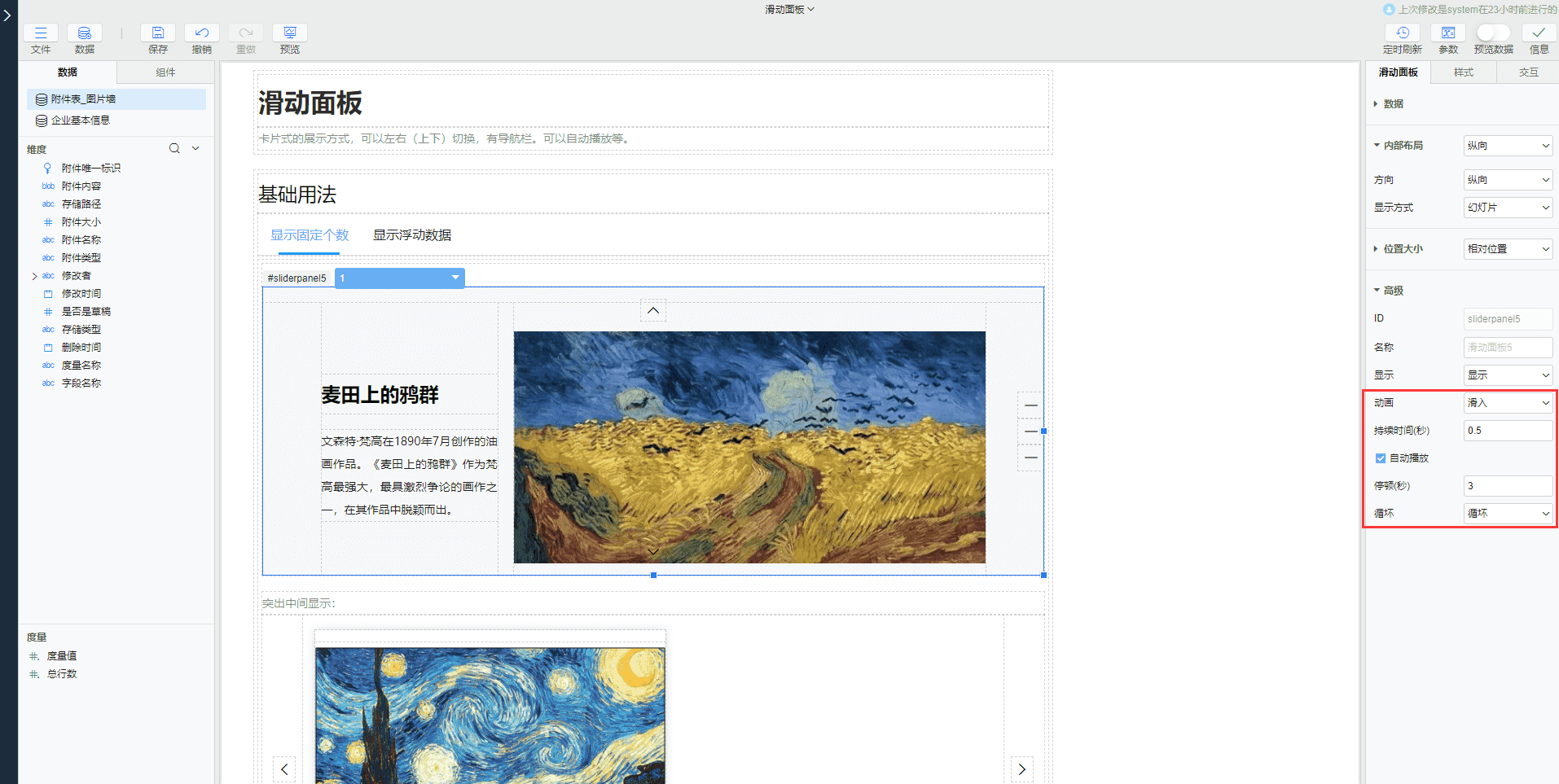Open the 参数 (Parameters) icon
Image resolution: width=1559 pixels, height=784 pixels.
point(1448,33)
